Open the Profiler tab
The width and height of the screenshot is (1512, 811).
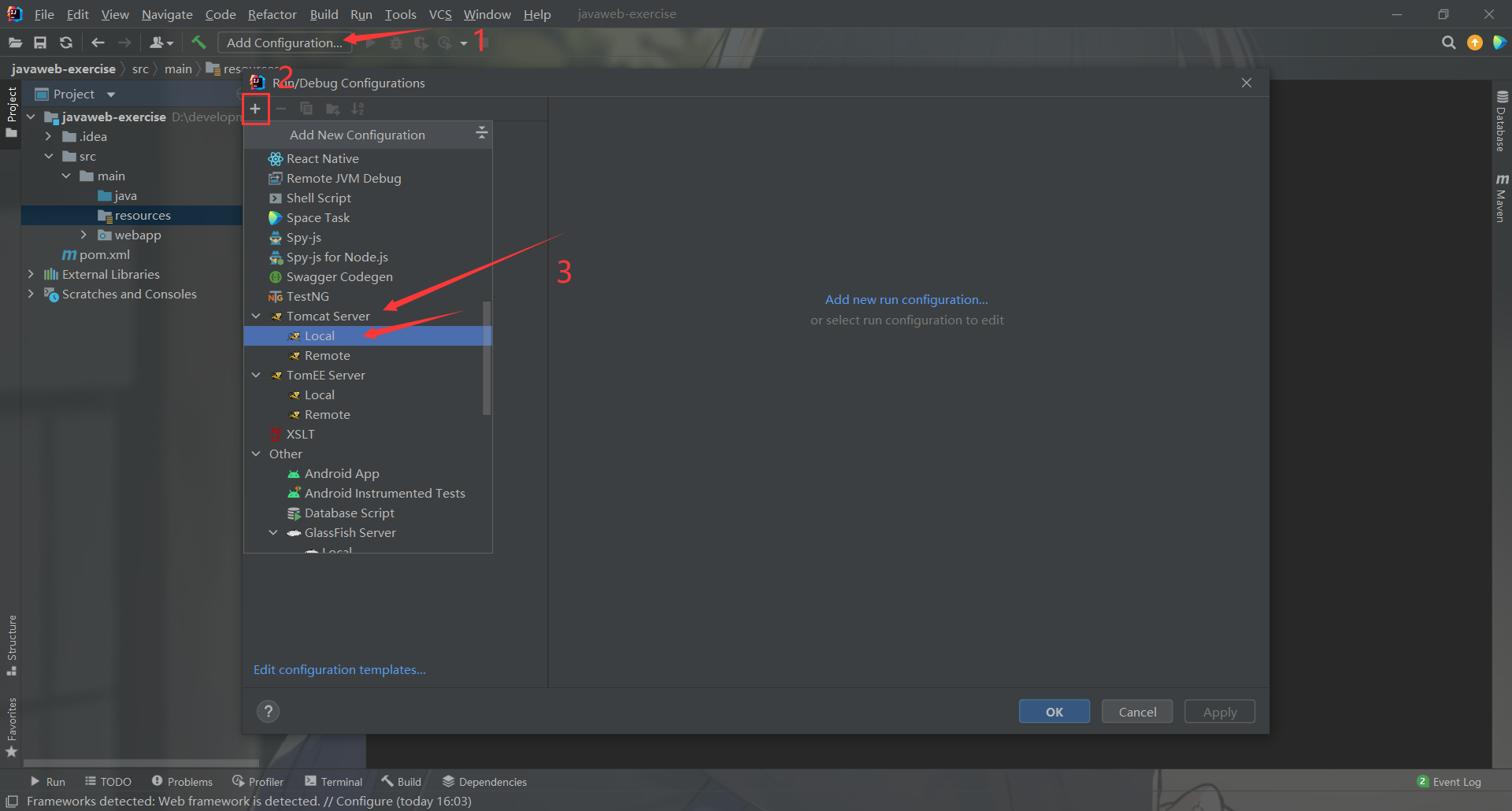pyautogui.click(x=258, y=782)
